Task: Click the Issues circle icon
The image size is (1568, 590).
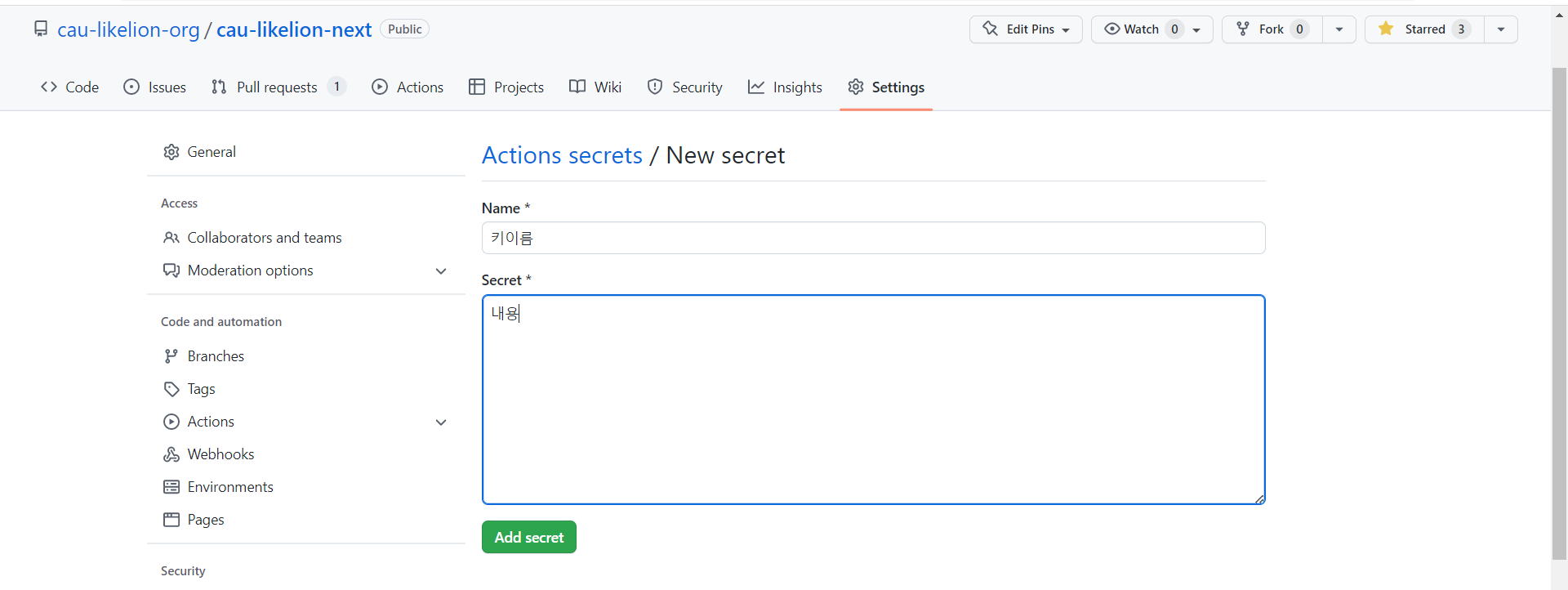Action: [x=131, y=87]
